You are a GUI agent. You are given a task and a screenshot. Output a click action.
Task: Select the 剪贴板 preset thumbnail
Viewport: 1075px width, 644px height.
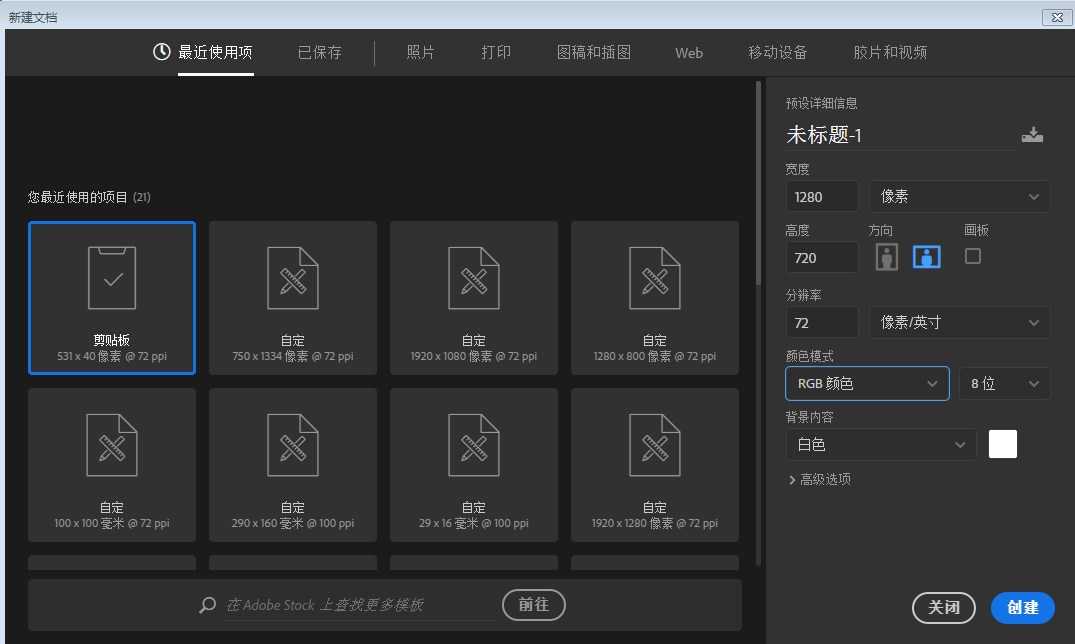point(111,297)
